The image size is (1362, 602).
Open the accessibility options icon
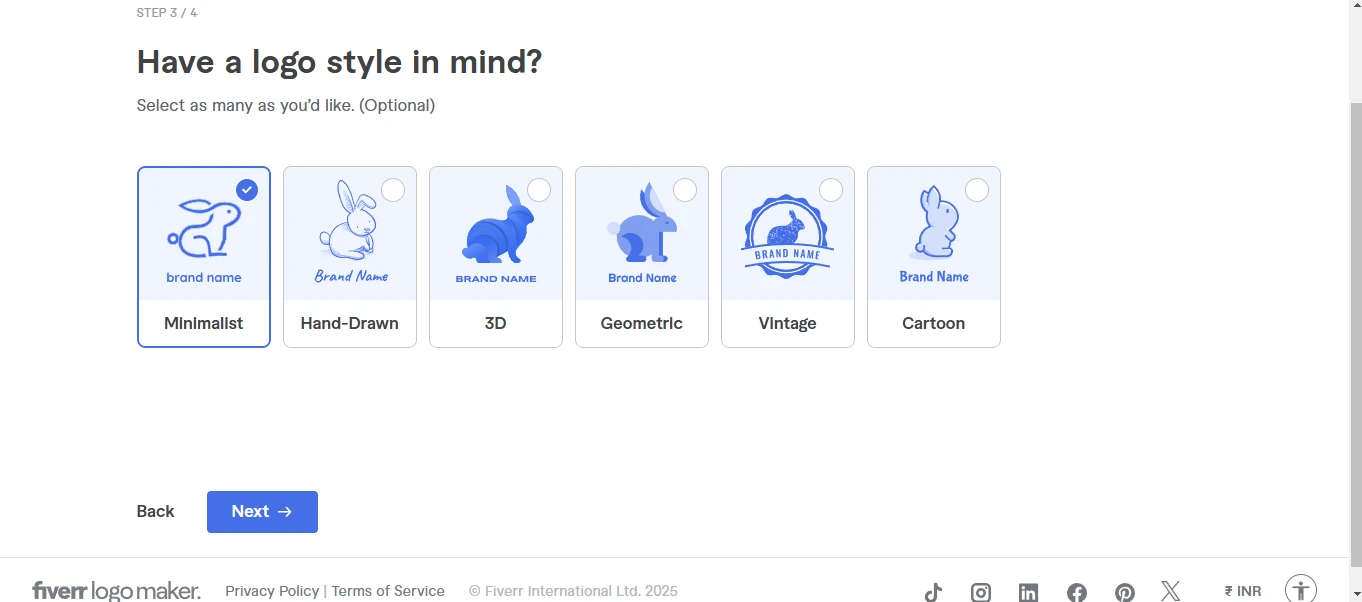click(x=1300, y=589)
